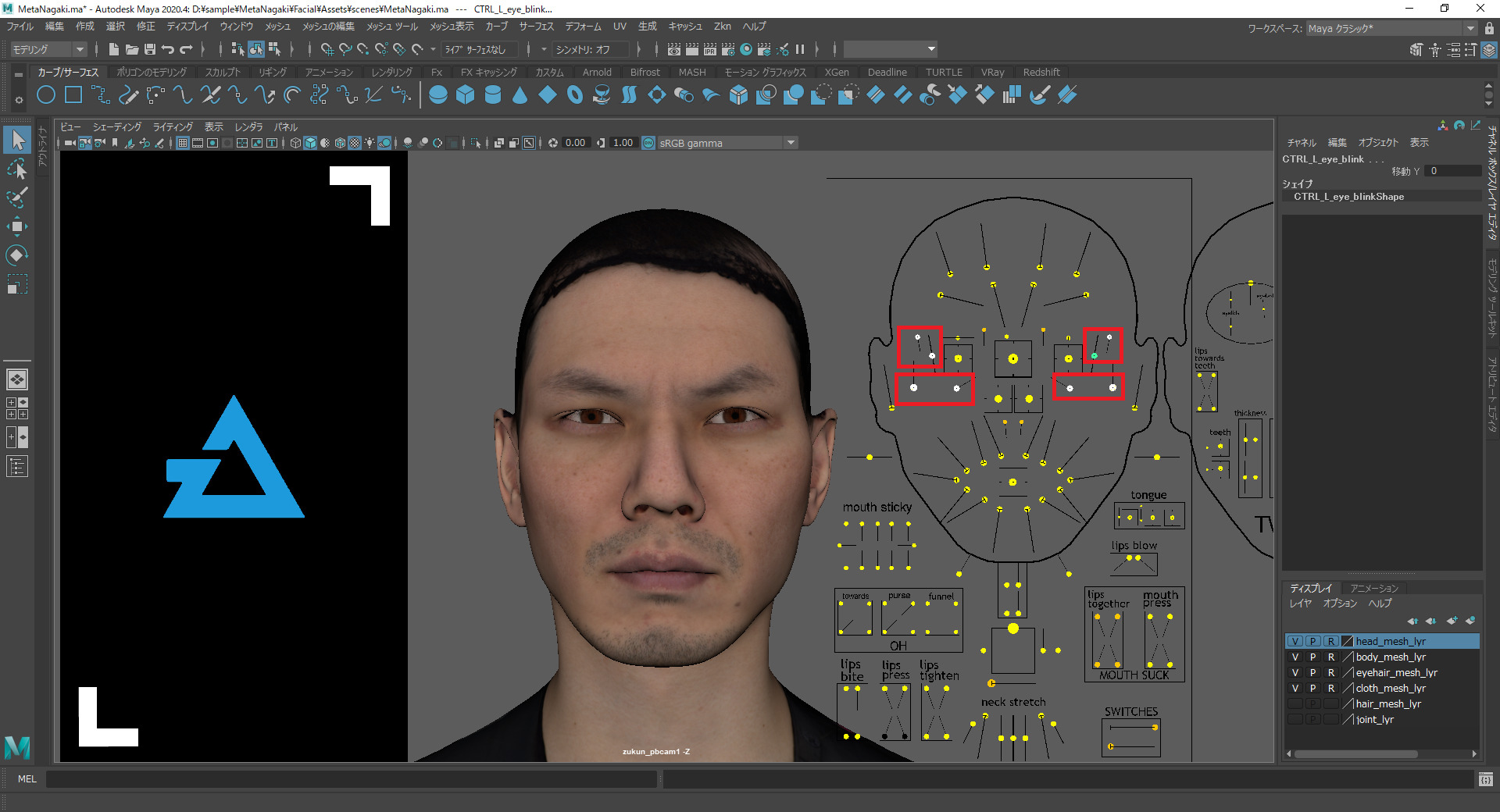This screenshot has height=812, width=1500.
Task: Activate the Move tool in toolbox
Action: coord(16,227)
